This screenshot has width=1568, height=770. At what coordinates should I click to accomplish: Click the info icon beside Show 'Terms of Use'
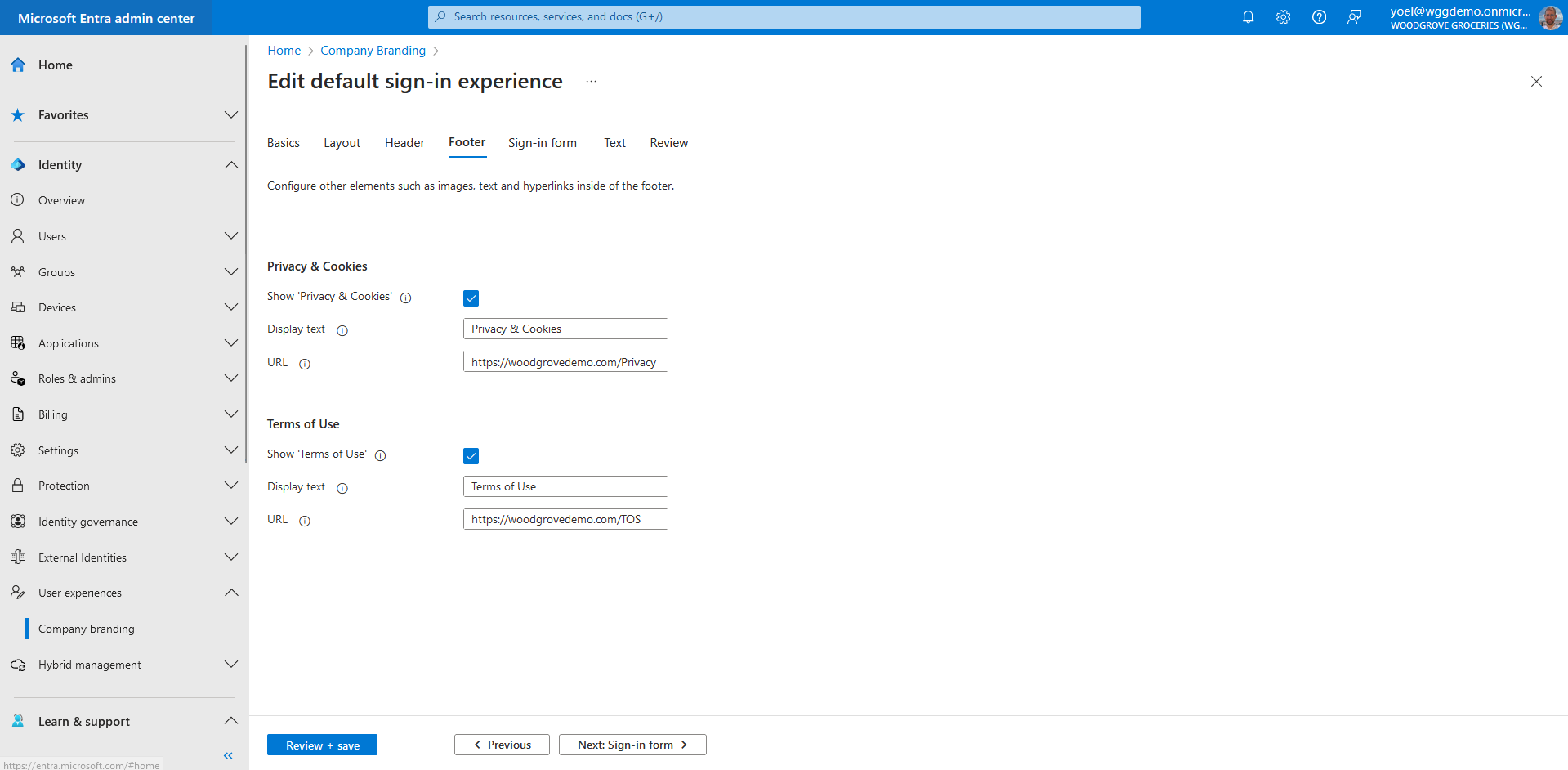click(x=380, y=455)
